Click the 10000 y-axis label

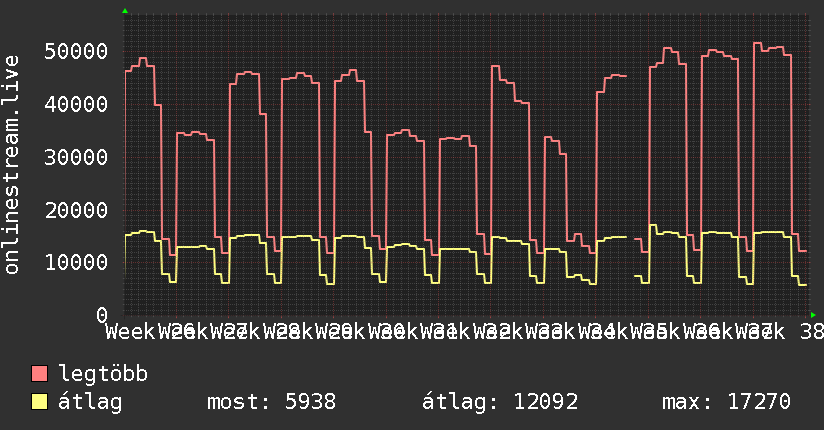(76, 262)
